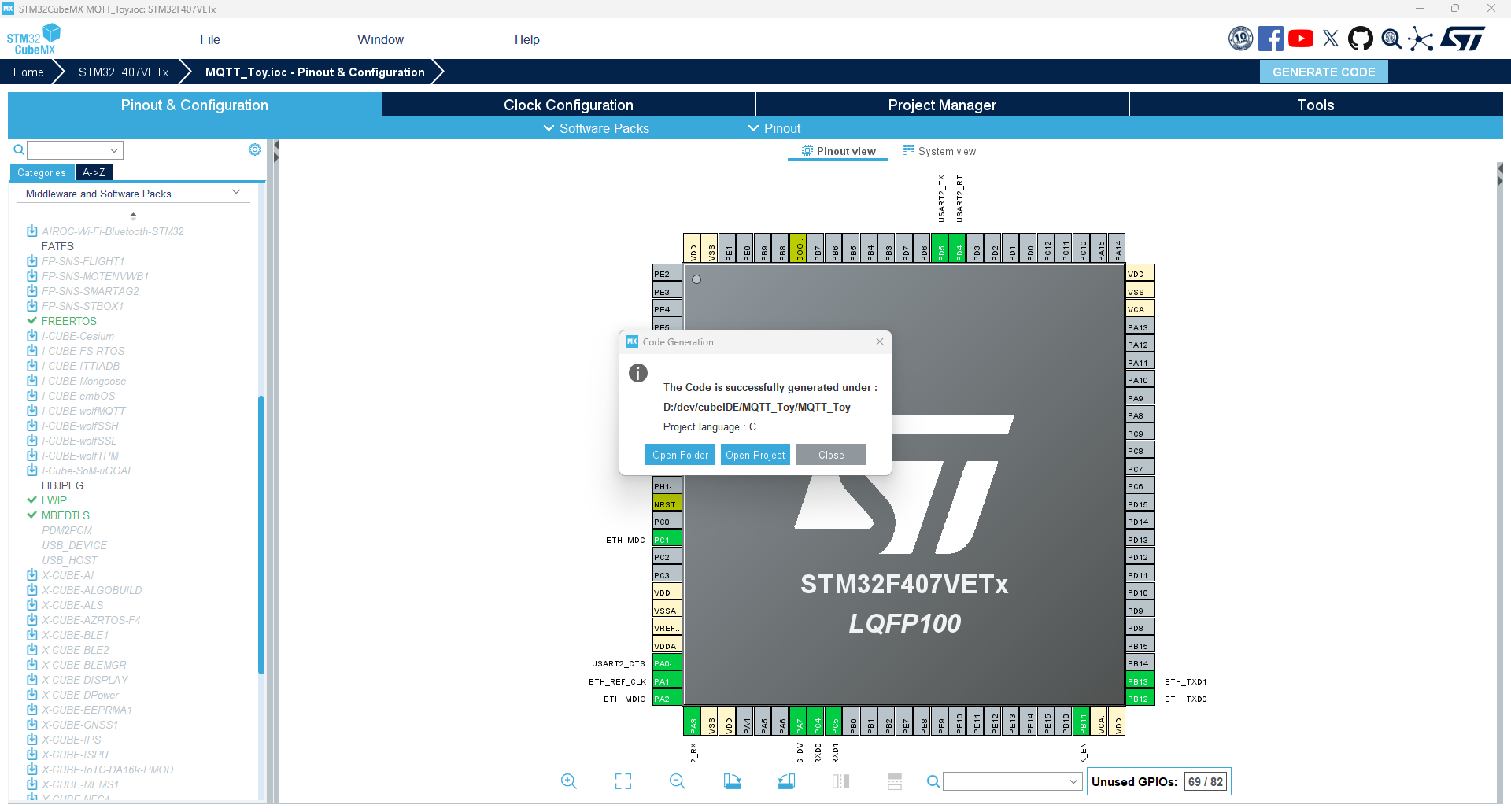1511x812 pixels.
Task: Collapse Middleware and Software Packs section
Action: pyautogui.click(x=236, y=192)
